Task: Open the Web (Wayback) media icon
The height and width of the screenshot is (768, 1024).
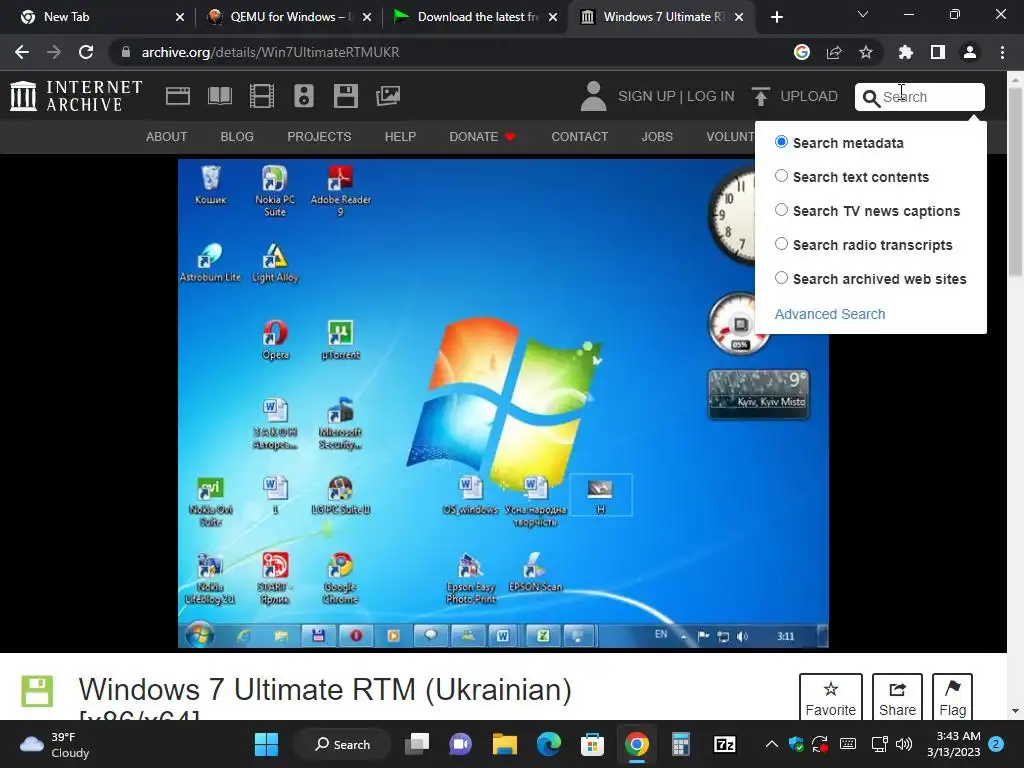Action: coord(178,96)
